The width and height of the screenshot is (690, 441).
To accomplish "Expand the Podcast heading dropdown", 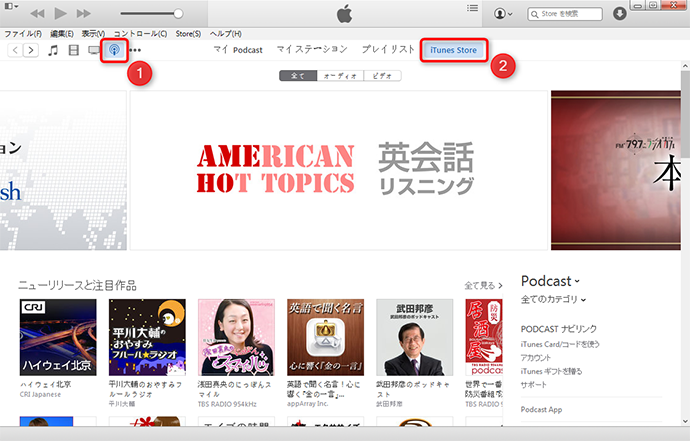I will [x=550, y=281].
